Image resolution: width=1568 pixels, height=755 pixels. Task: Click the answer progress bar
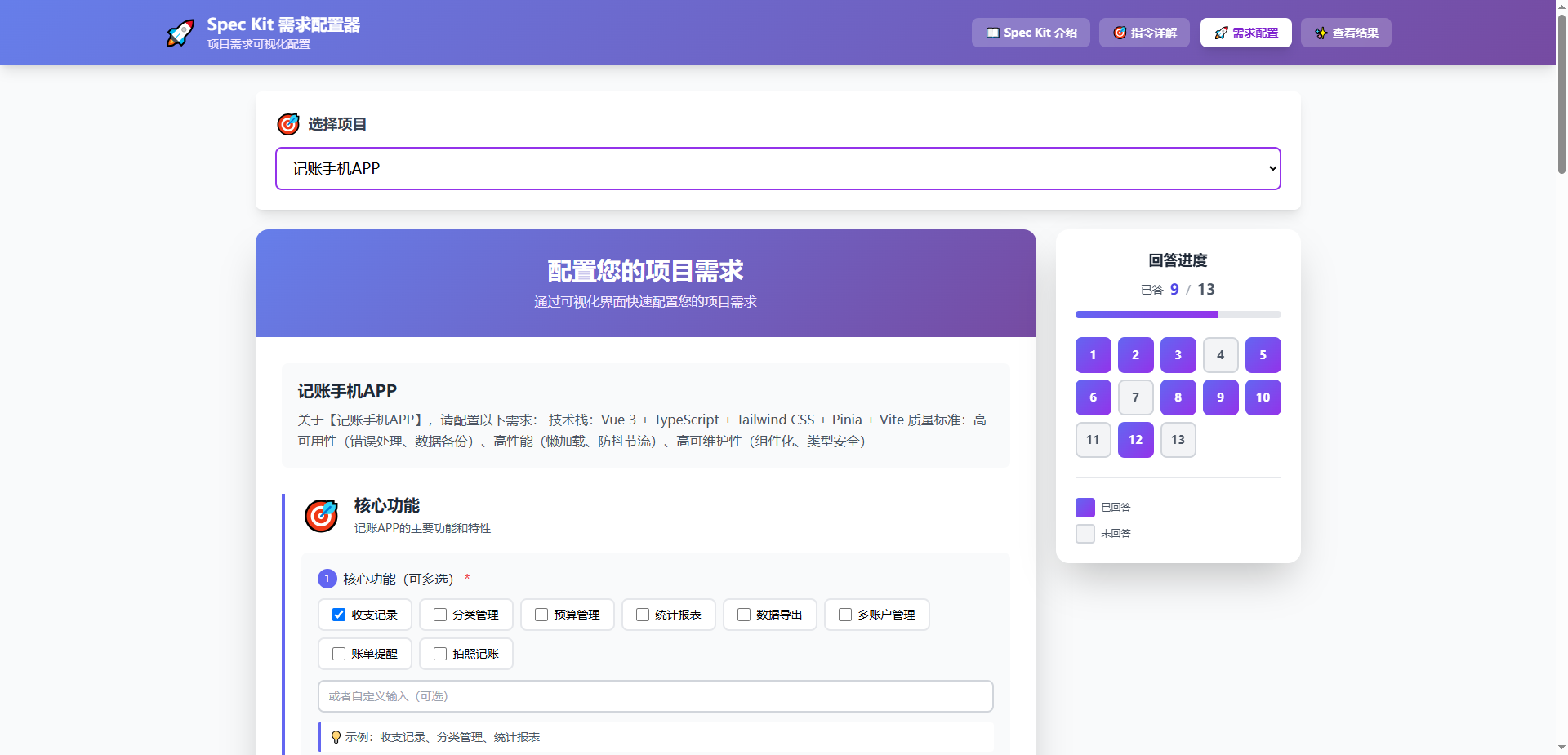tap(1178, 314)
